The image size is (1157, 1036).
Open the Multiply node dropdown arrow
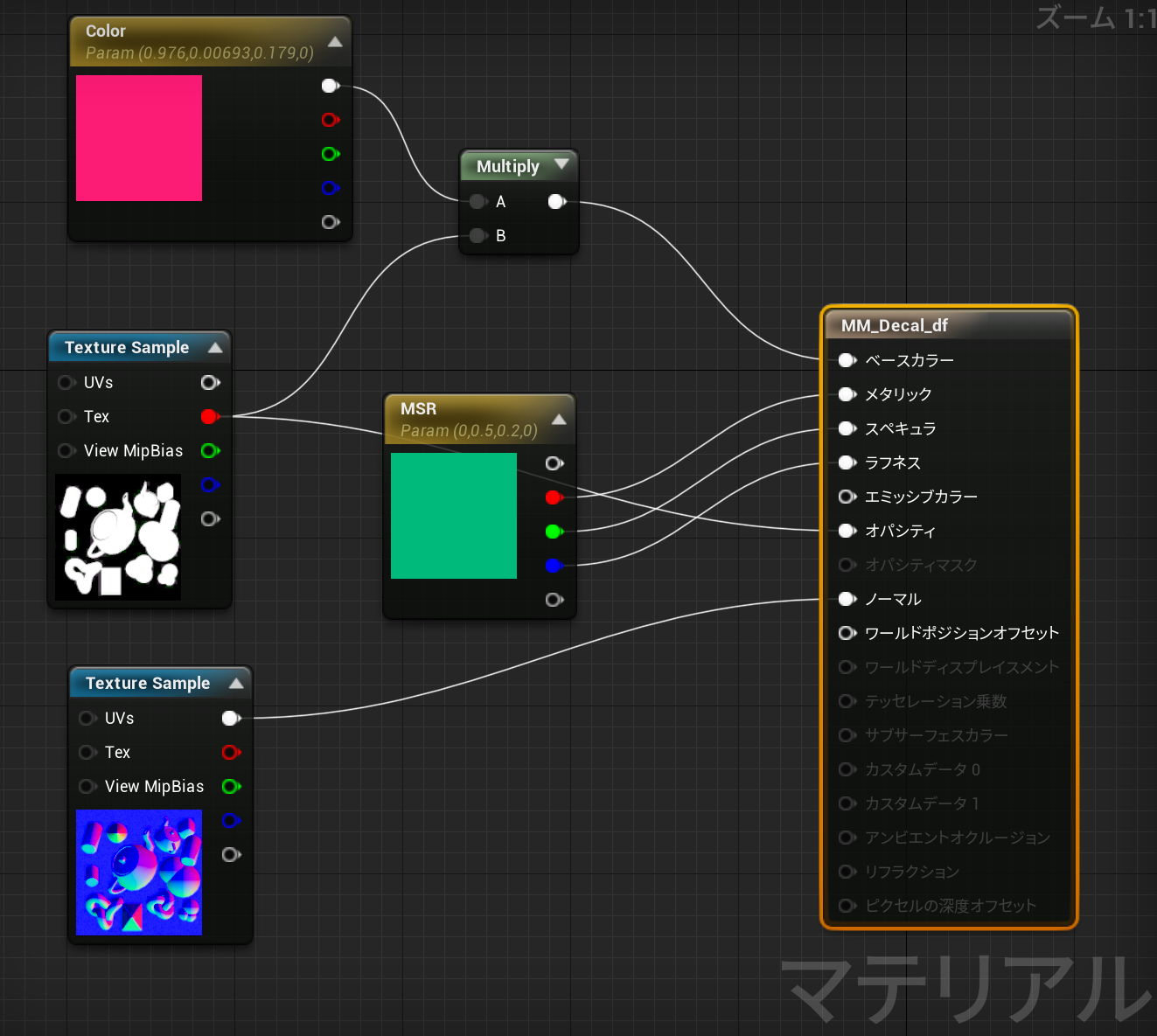[561, 166]
